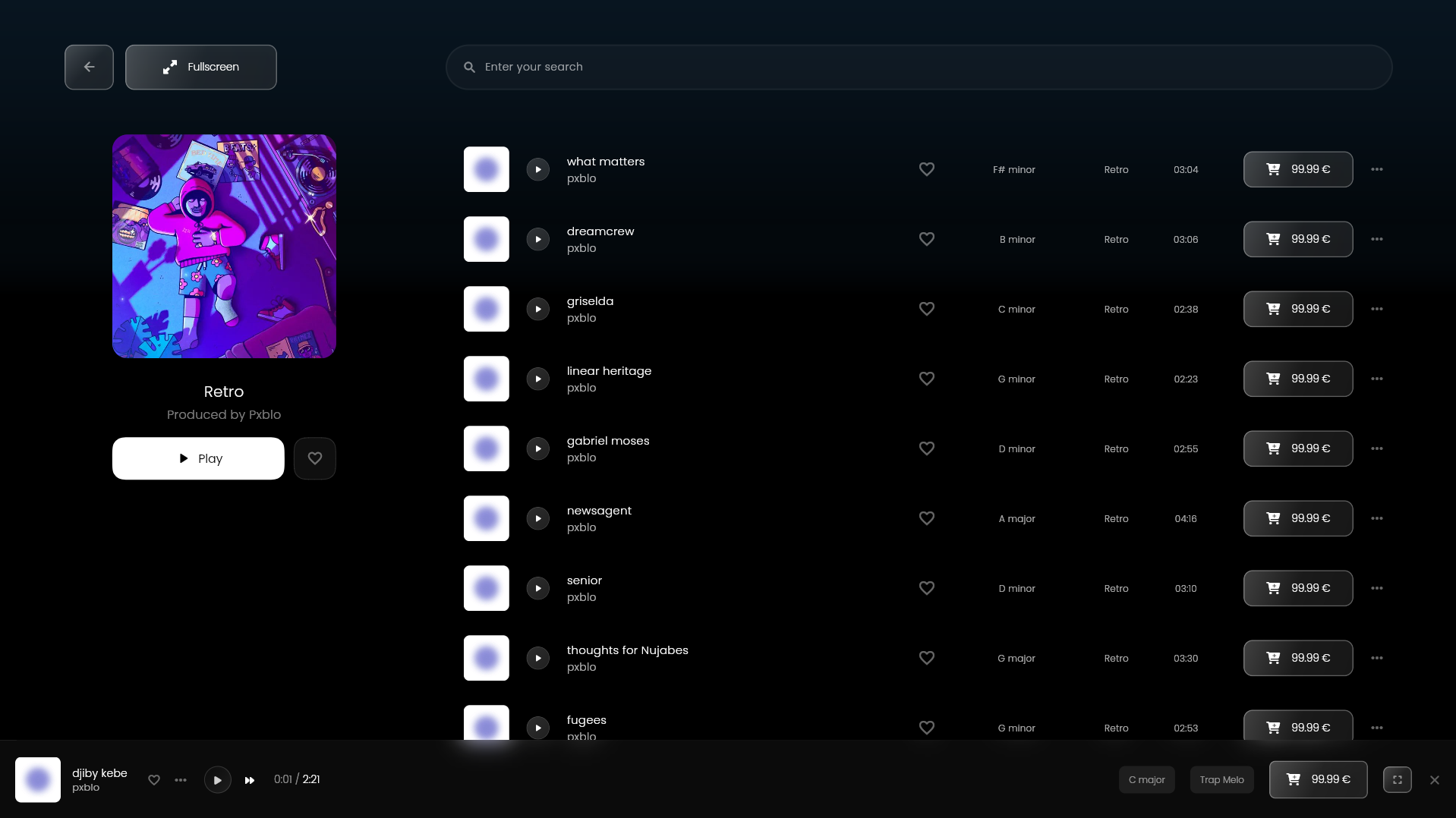Screen dimensions: 1456x818
Task: Play the track griselda
Action: pyautogui.click(x=538, y=309)
